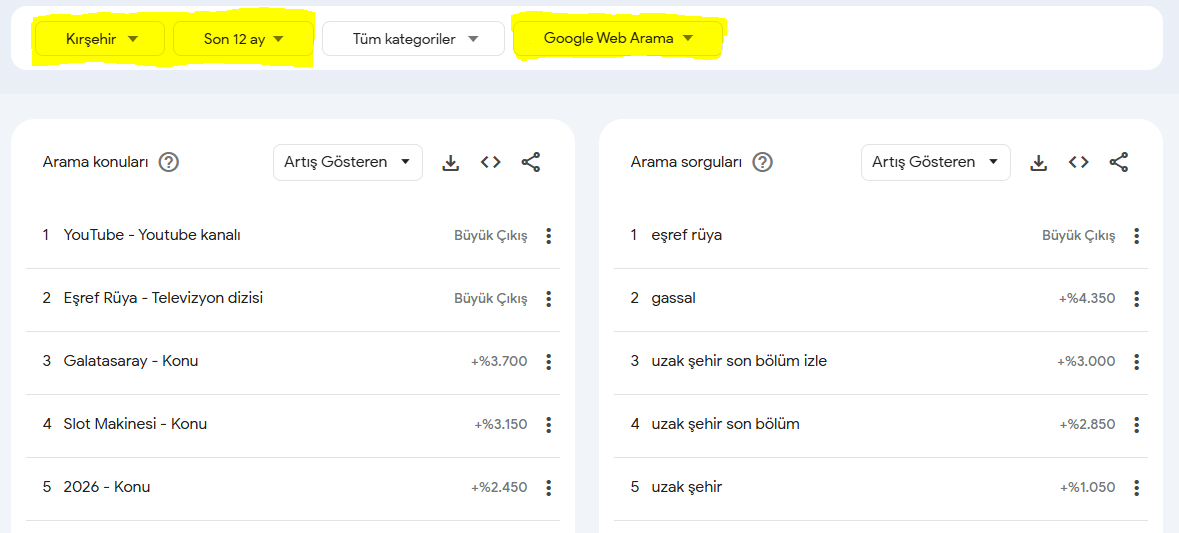Open the Kırşehir region dropdown
The width and height of the screenshot is (1179, 533).
(101, 39)
